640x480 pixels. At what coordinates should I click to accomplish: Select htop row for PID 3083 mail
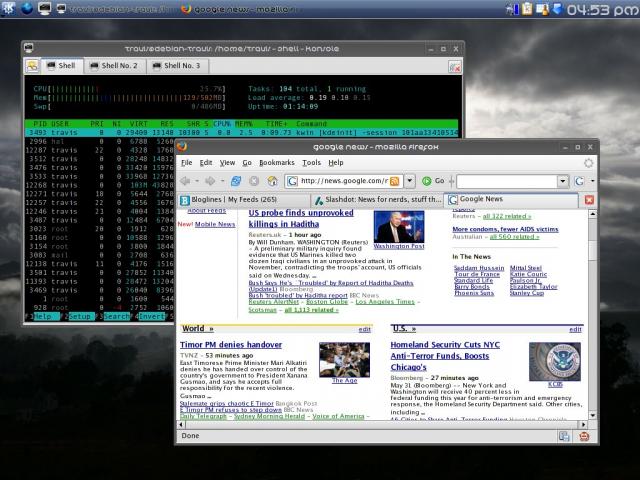click(x=100, y=255)
